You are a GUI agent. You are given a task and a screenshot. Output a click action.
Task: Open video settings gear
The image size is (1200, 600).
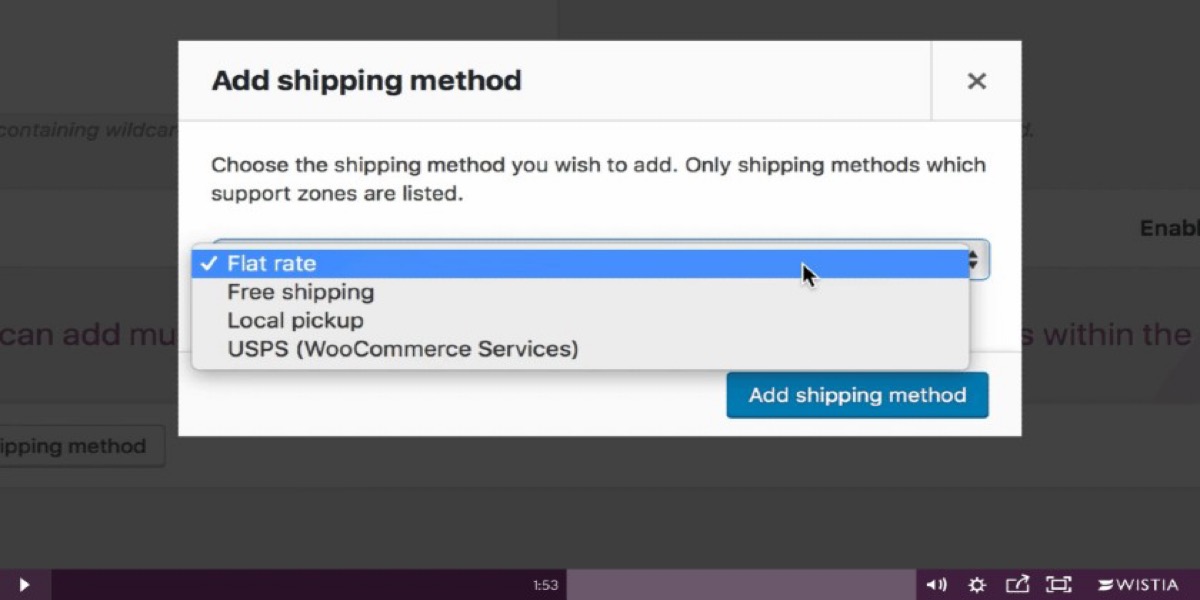pyautogui.click(x=977, y=585)
